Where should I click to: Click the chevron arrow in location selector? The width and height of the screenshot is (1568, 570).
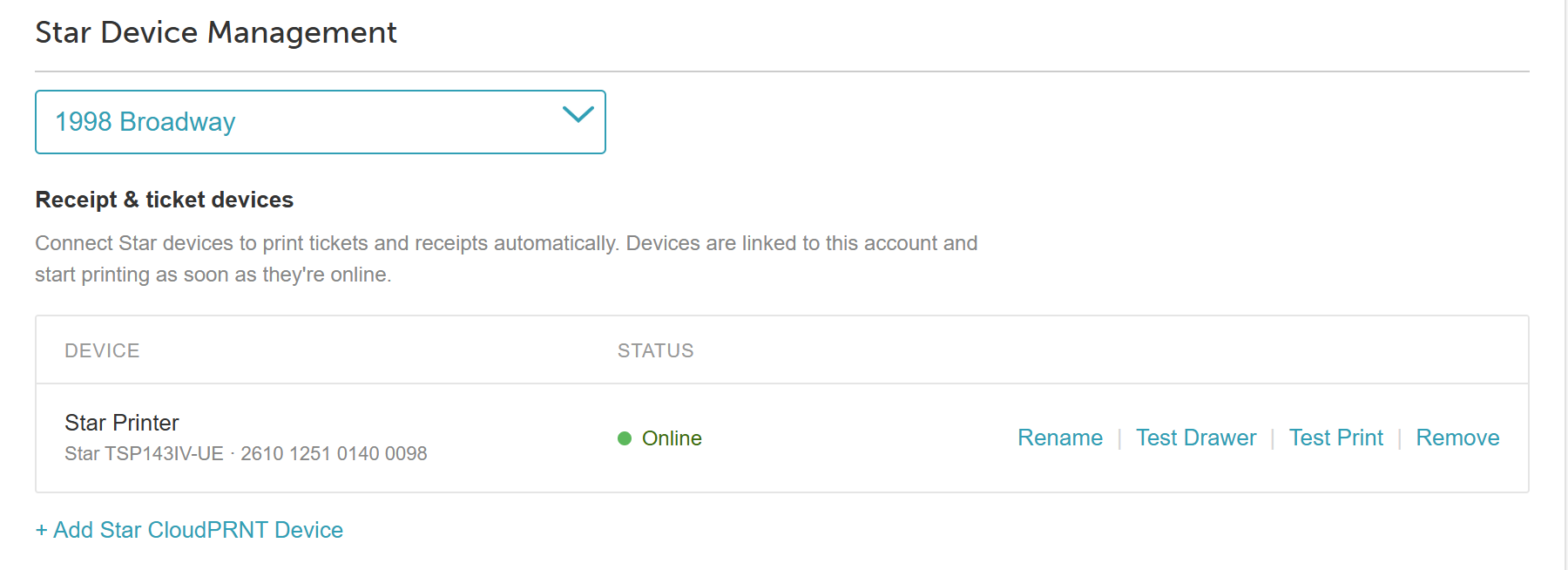pyautogui.click(x=578, y=114)
